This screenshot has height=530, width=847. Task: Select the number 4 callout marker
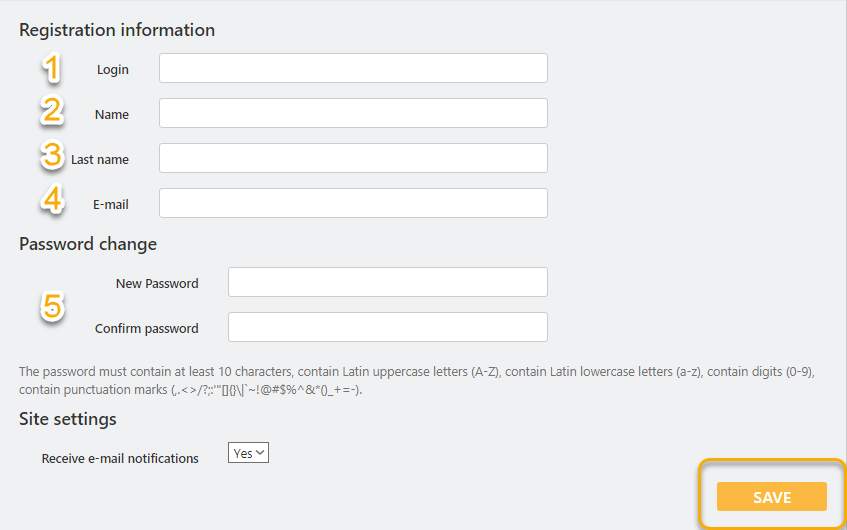52,199
